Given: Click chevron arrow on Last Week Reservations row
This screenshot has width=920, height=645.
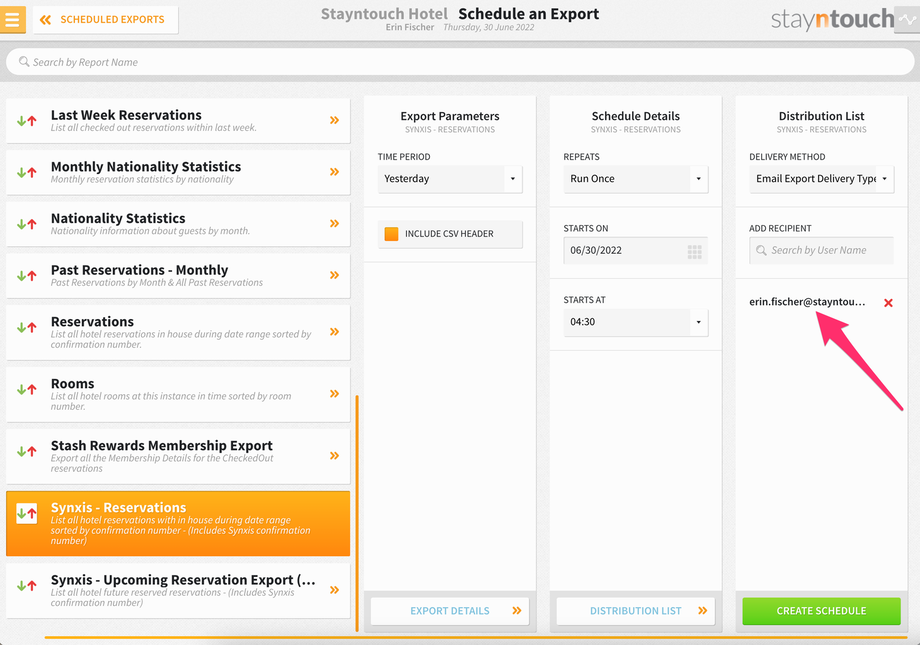Looking at the screenshot, I should pyautogui.click(x=334, y=120).
